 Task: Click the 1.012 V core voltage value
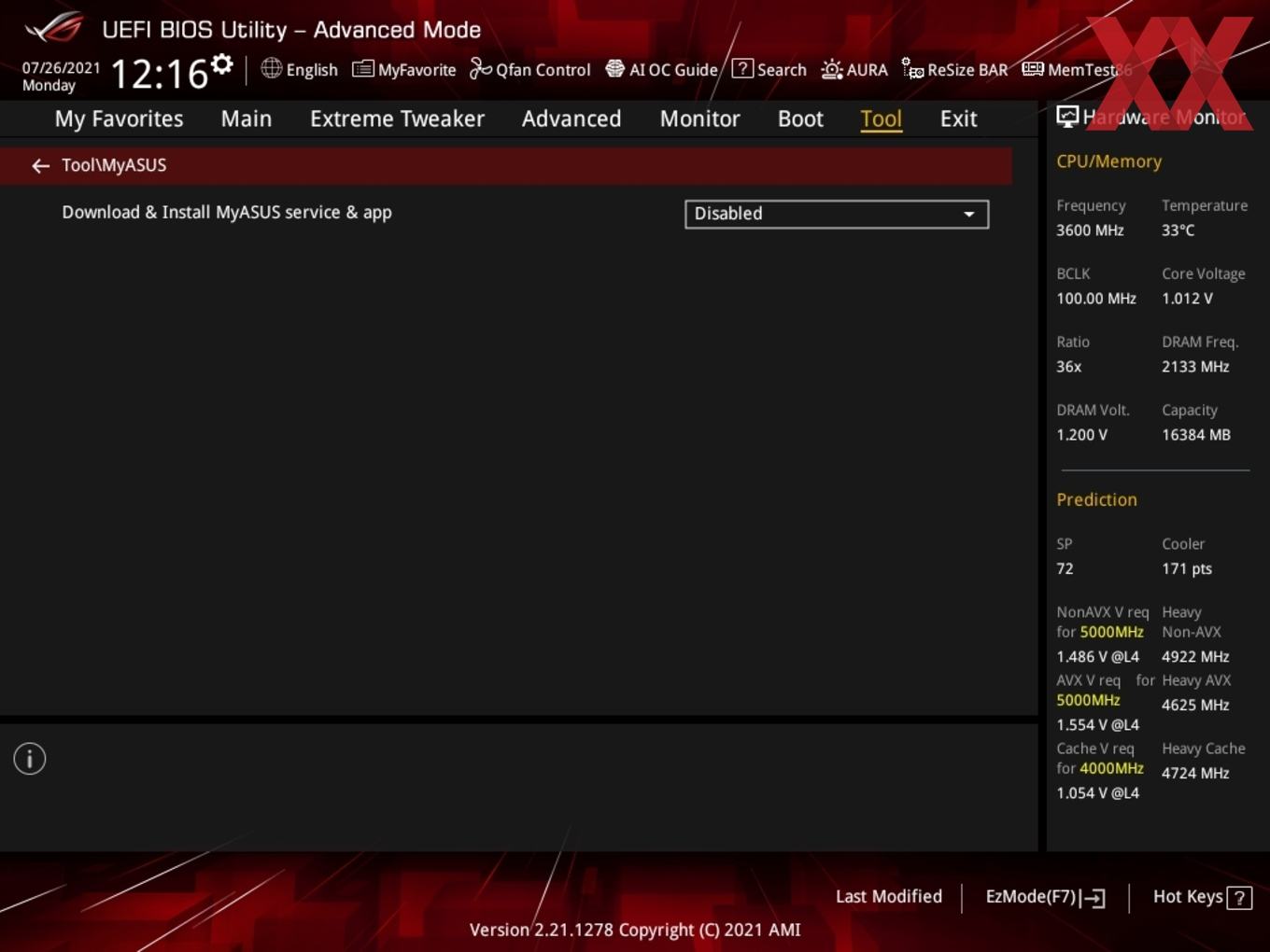point(1187,299)
